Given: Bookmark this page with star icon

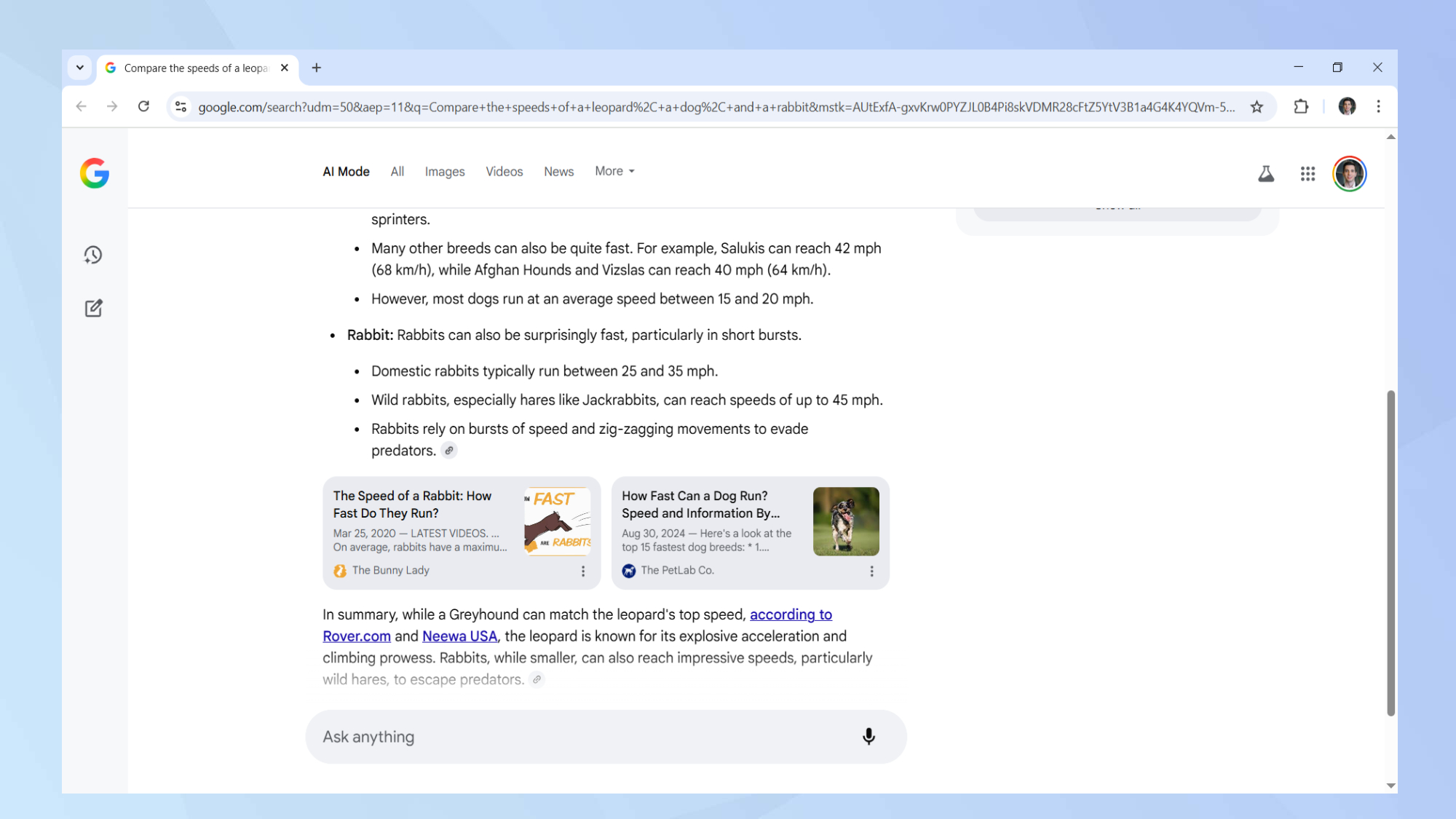Looking at the screenshot, I should pos(1257,107).
